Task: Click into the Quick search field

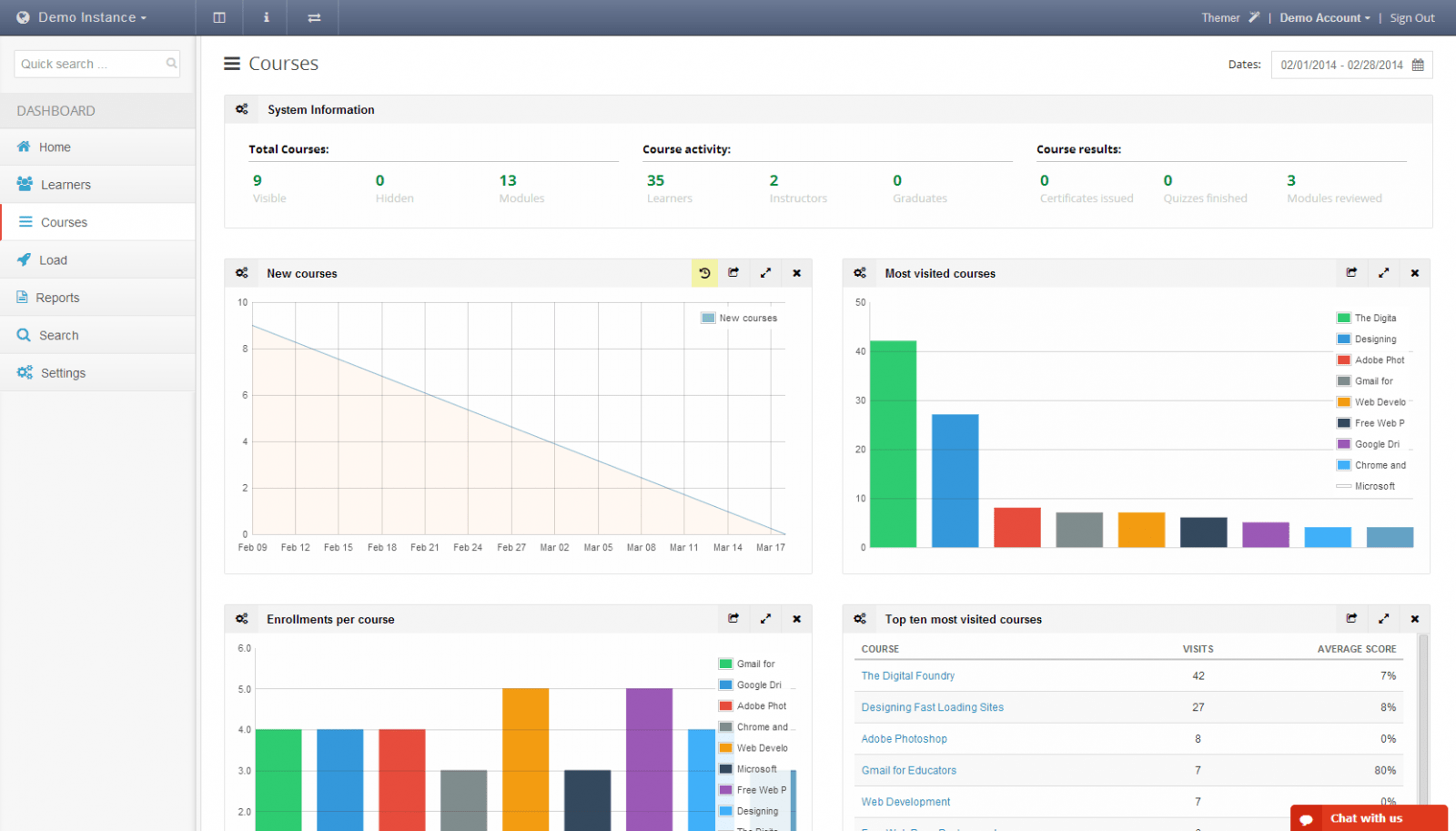Action: (x=91, y=64)
